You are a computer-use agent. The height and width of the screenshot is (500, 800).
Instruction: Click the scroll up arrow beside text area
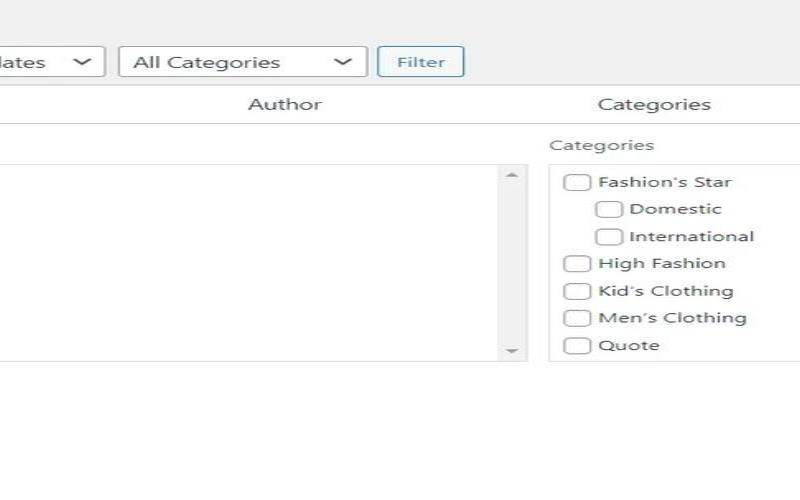512,175
